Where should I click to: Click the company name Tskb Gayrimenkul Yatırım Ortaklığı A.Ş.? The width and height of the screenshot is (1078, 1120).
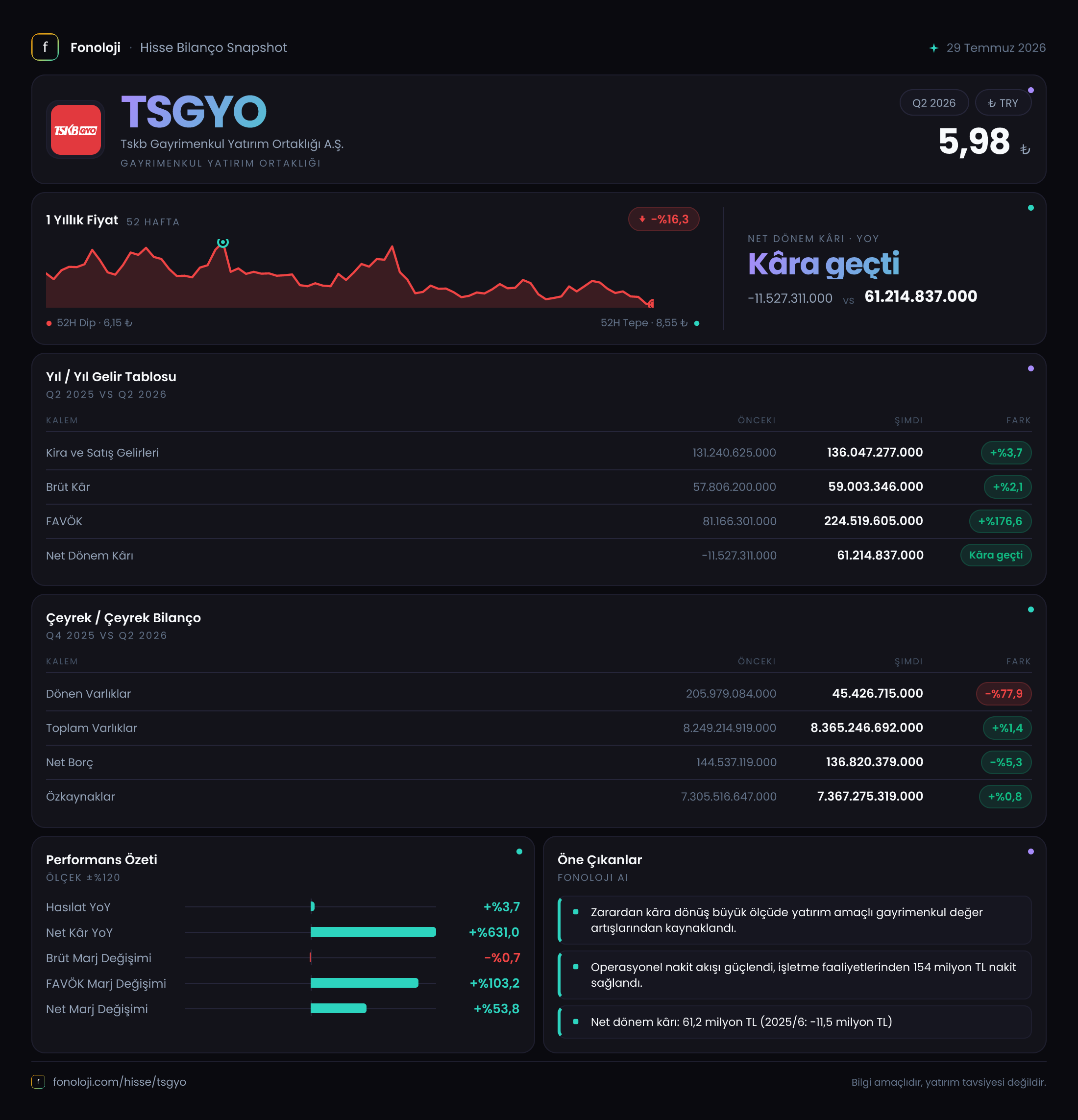click(x=232, y=144)
